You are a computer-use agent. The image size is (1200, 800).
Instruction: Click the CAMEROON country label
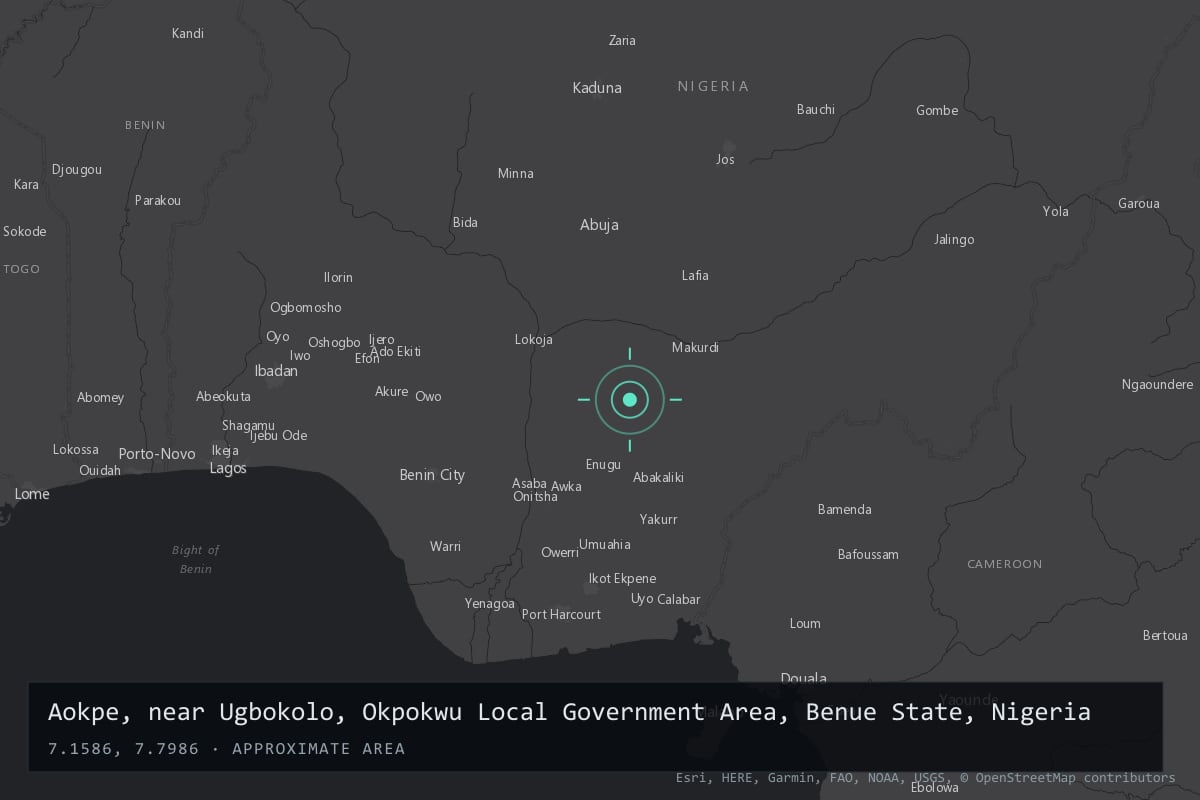1005,565
